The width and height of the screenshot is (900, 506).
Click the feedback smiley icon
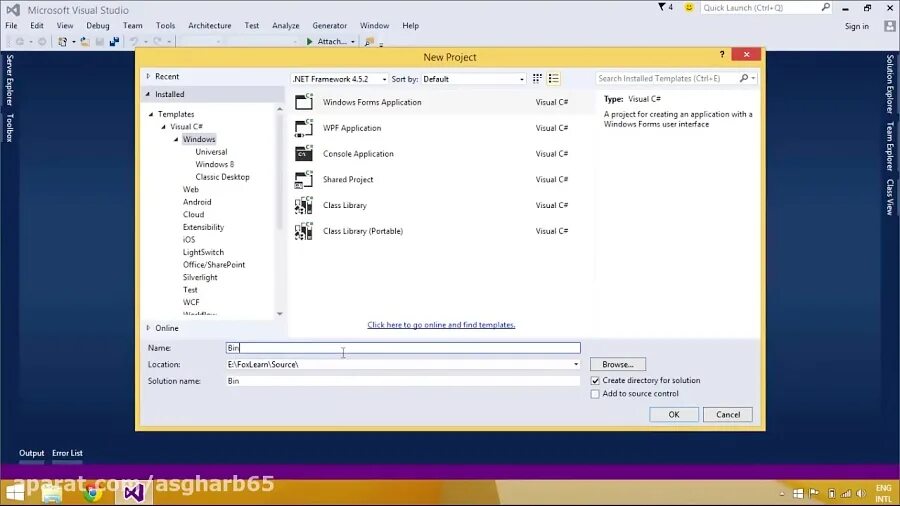(x=689, y=7)
